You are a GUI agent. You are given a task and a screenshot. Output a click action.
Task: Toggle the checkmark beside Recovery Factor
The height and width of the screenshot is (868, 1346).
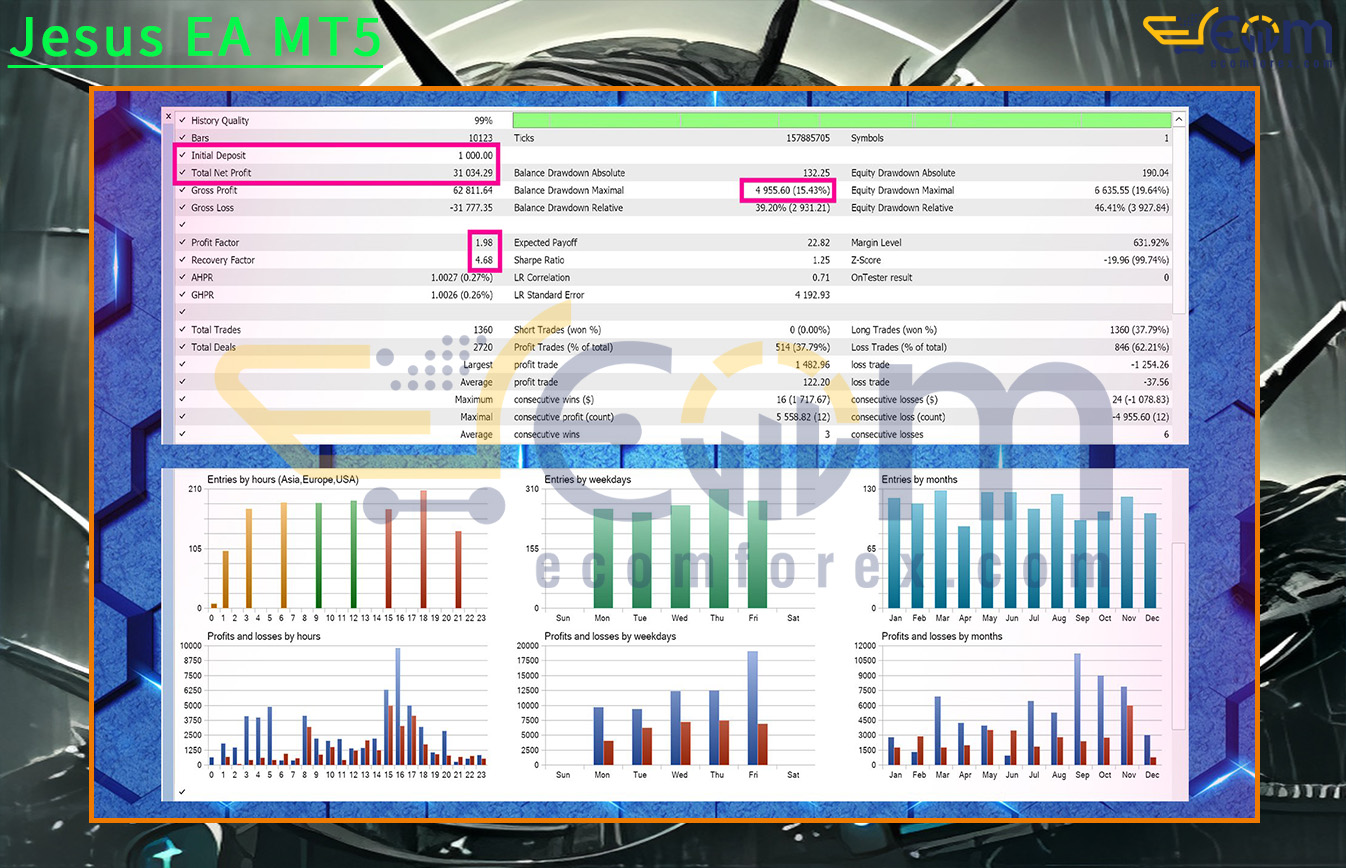tap(180, 260)
